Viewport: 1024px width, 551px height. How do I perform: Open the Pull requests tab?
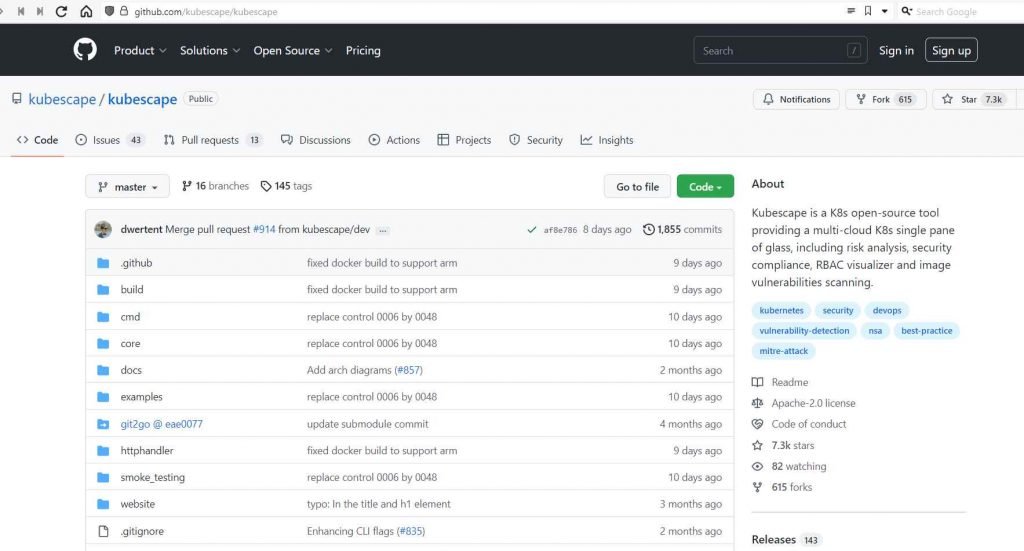[212, 140]
